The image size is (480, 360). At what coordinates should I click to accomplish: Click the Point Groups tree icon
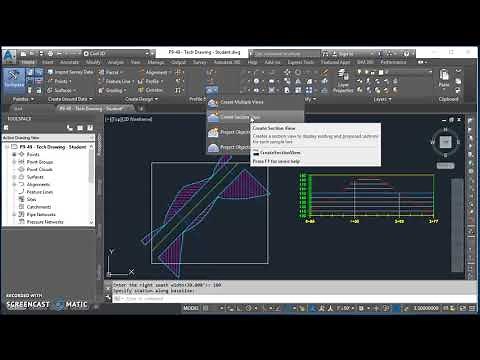pos(22,162)
